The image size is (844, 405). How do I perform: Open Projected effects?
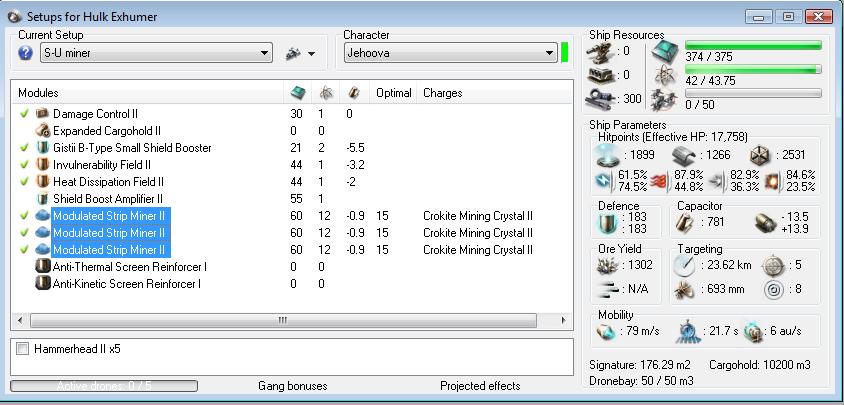click(x=480, y=386)
